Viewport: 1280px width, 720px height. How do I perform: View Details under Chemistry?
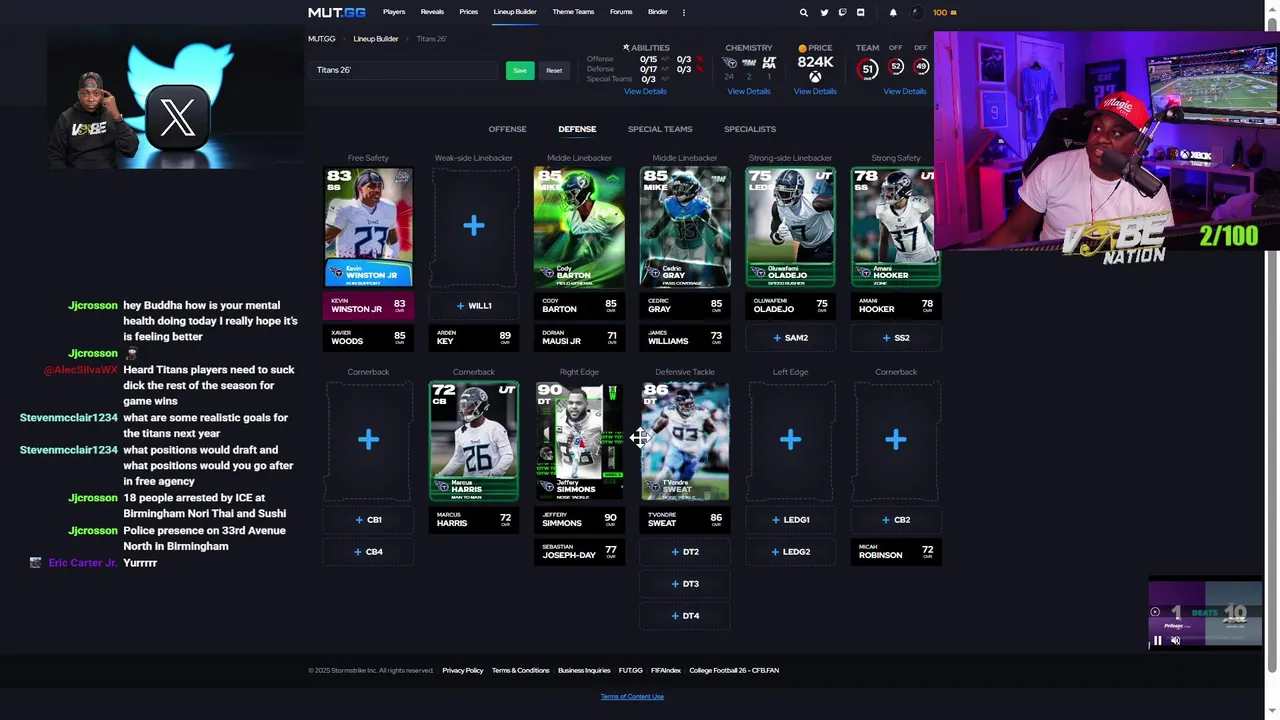pos(749,91)
